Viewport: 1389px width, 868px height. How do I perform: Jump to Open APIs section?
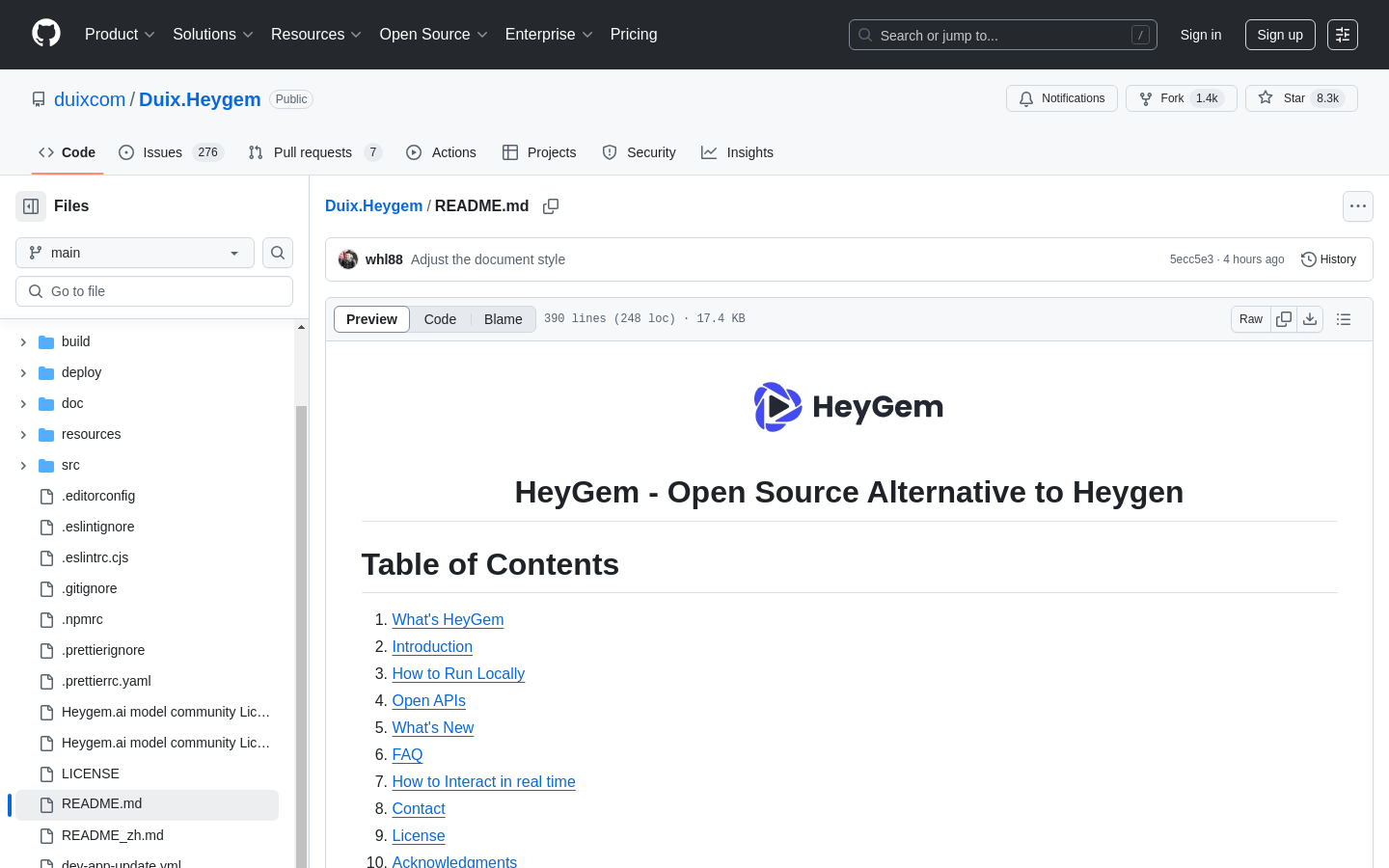point(428,700)
